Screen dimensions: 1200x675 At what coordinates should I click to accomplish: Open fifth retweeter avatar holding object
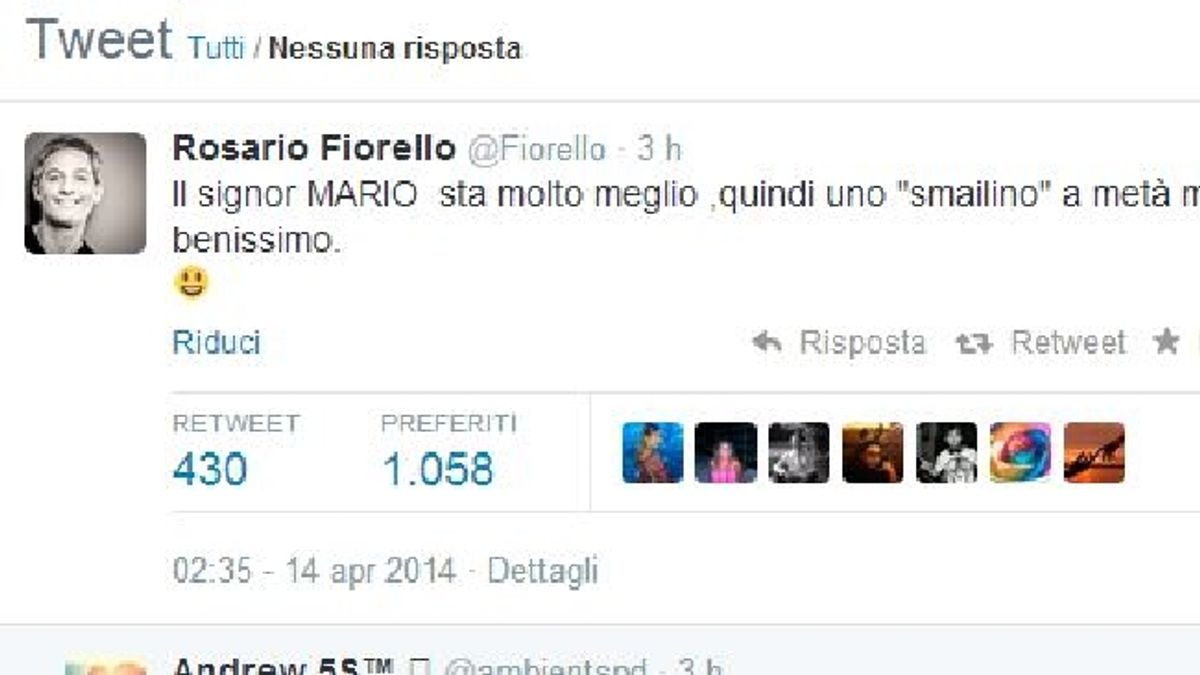pos(947,452)
